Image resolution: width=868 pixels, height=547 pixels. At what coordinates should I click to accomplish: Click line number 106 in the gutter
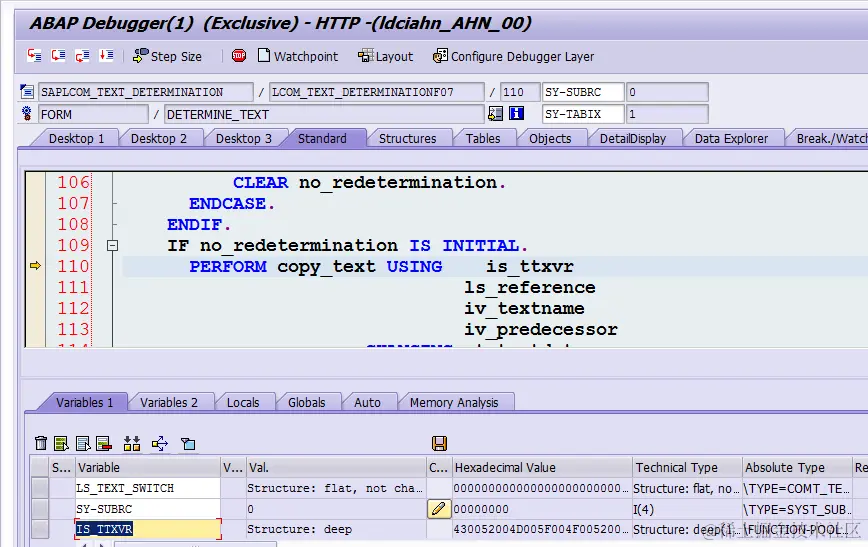[74, 182]
